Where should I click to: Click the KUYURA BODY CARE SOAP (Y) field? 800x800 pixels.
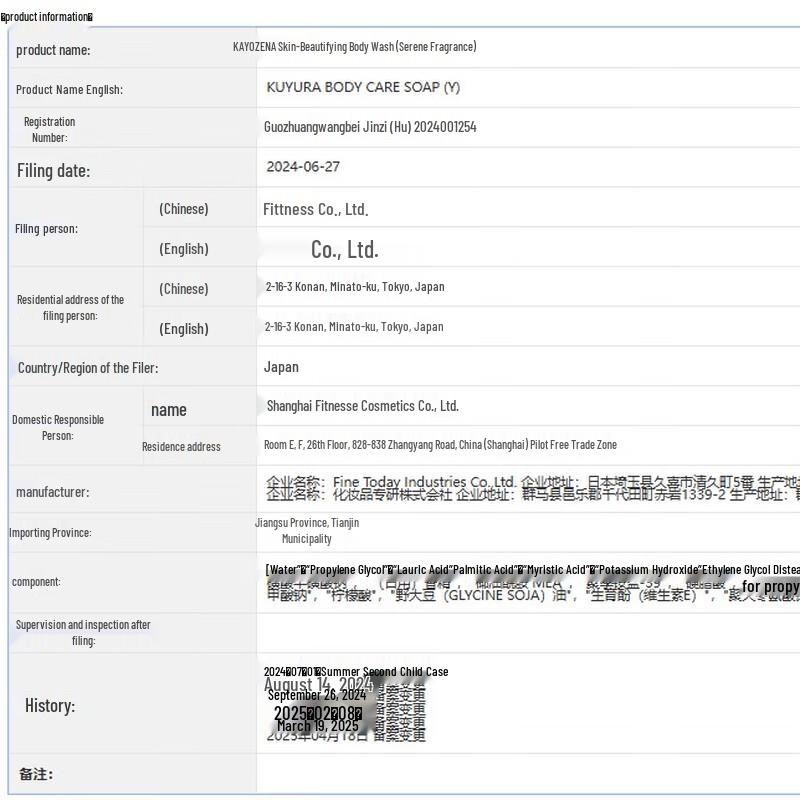363,88
